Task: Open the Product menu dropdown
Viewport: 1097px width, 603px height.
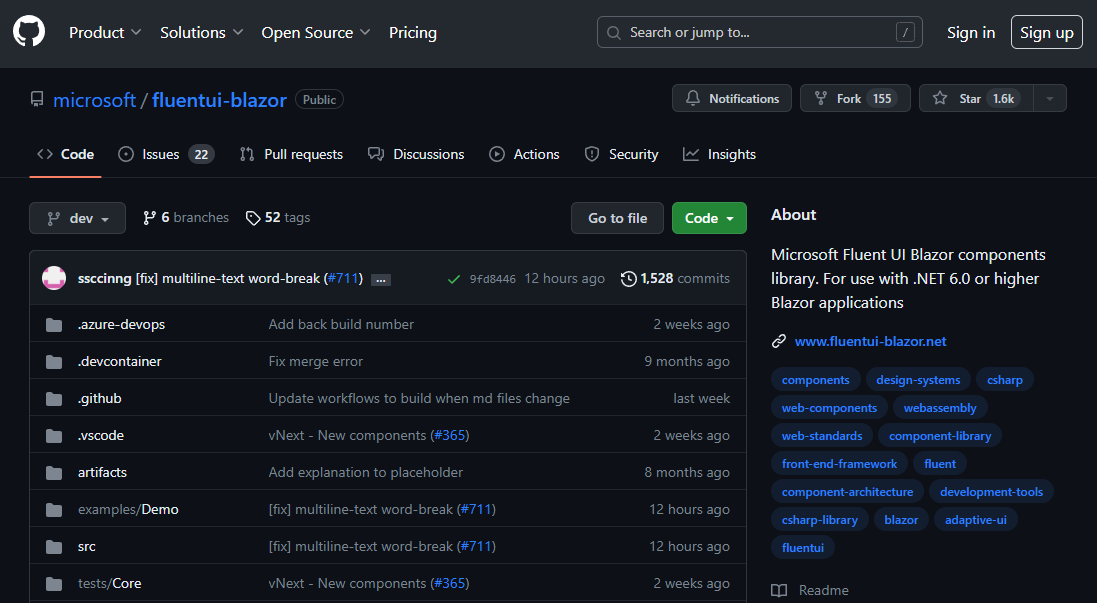Action: click(x=105, y=32)
